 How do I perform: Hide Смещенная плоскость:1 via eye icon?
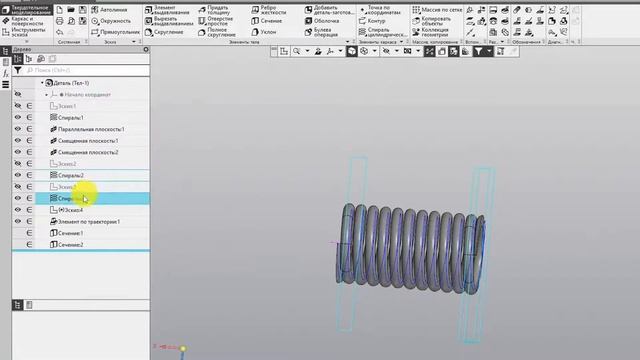coord(18,140)
